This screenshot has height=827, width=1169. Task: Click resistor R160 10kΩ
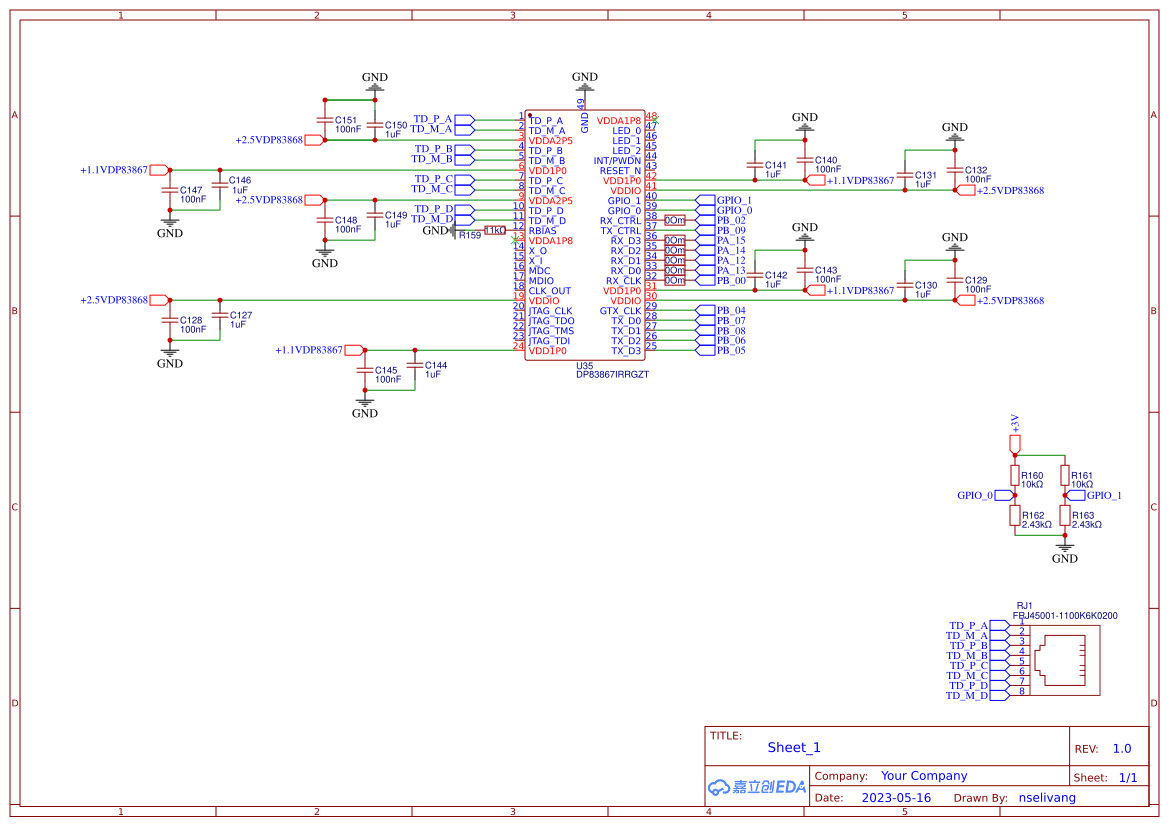1015,476
